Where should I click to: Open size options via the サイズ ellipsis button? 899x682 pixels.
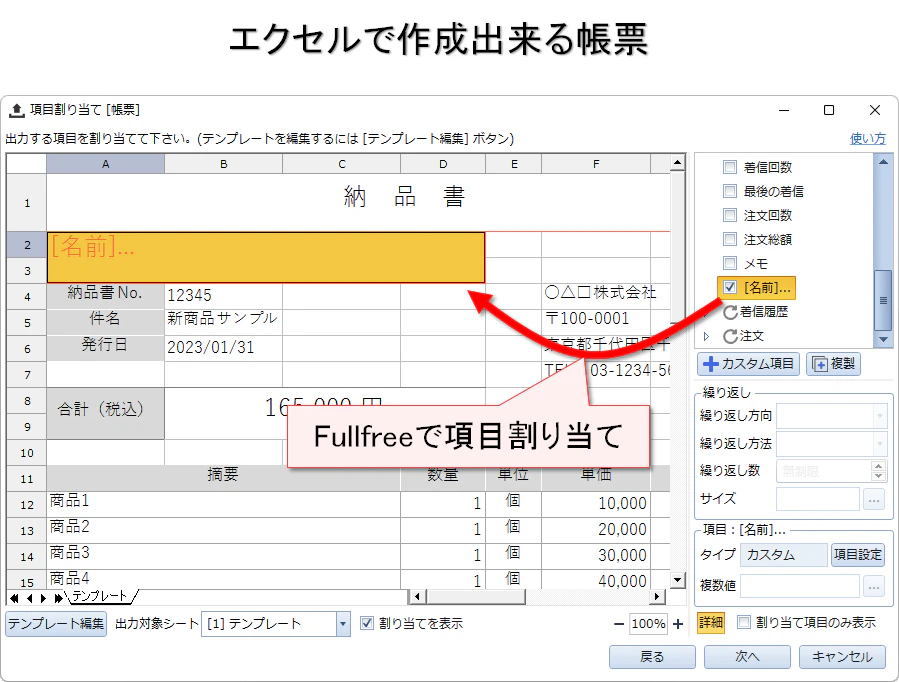tap(875, 499)
